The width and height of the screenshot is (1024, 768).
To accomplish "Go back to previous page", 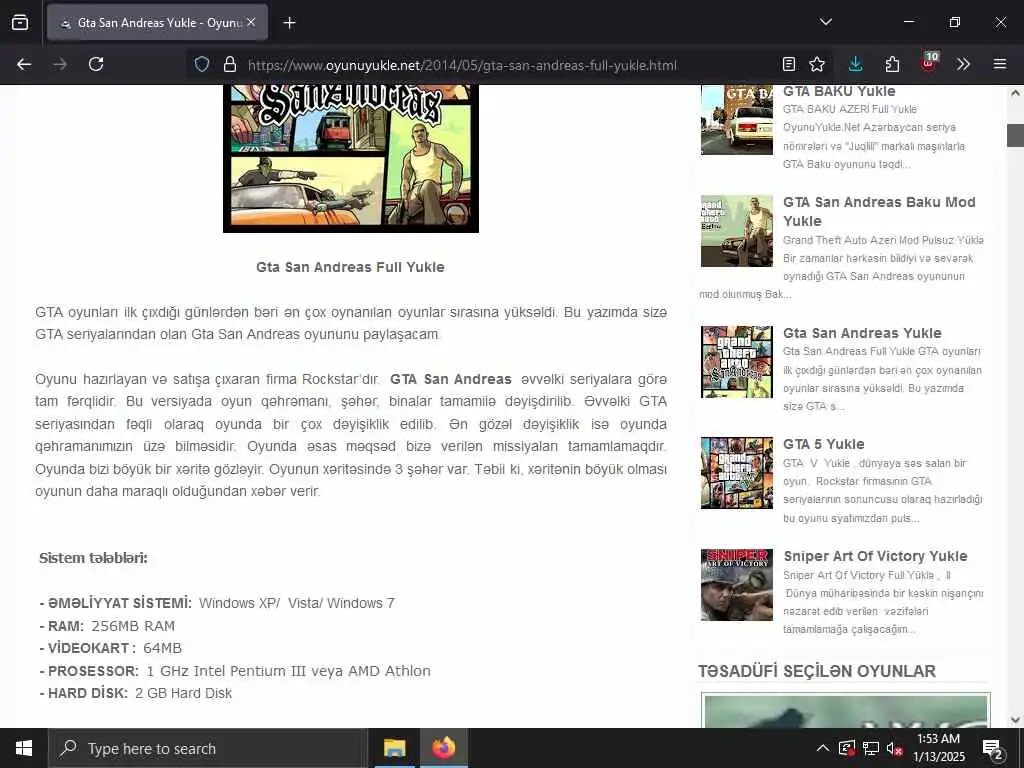I will [x=24, y=64].
